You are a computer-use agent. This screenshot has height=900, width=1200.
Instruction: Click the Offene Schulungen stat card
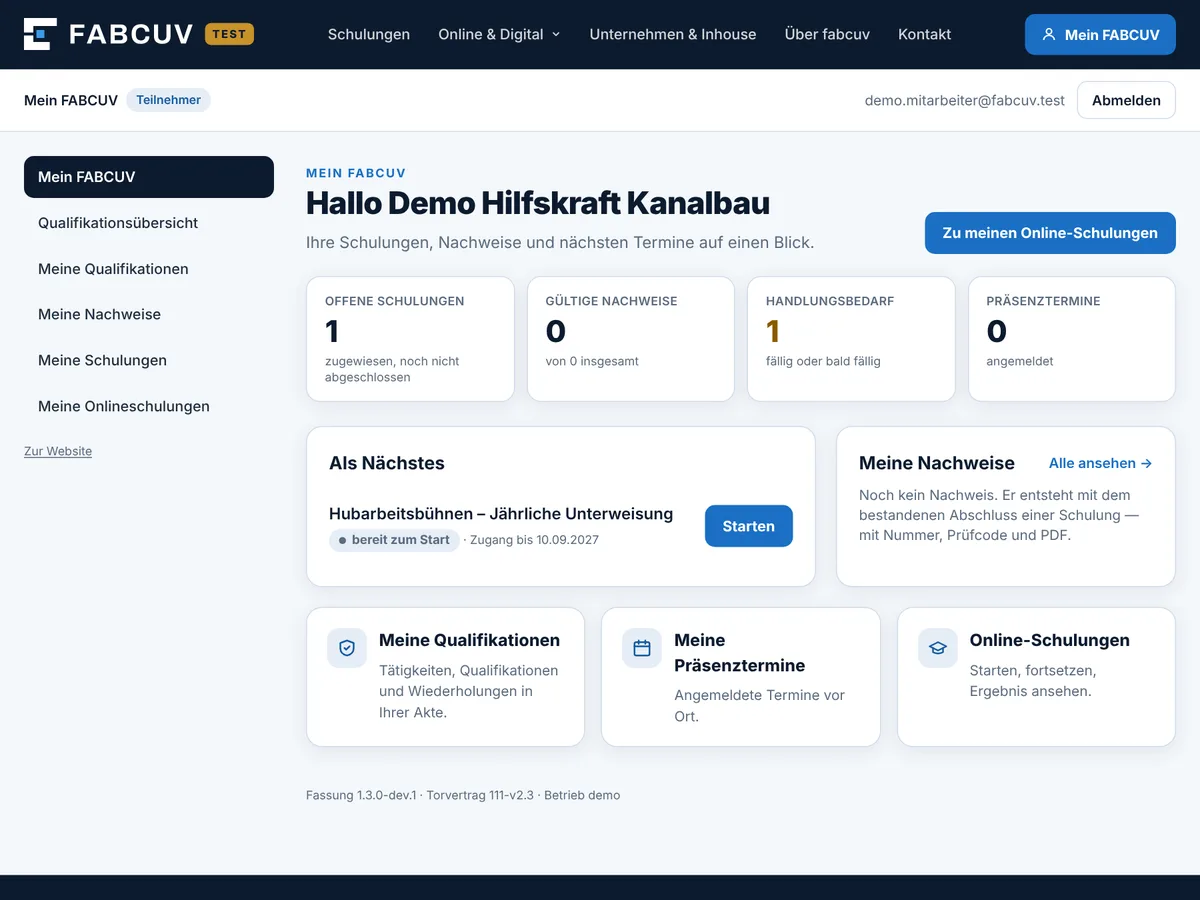pos(410,339)
